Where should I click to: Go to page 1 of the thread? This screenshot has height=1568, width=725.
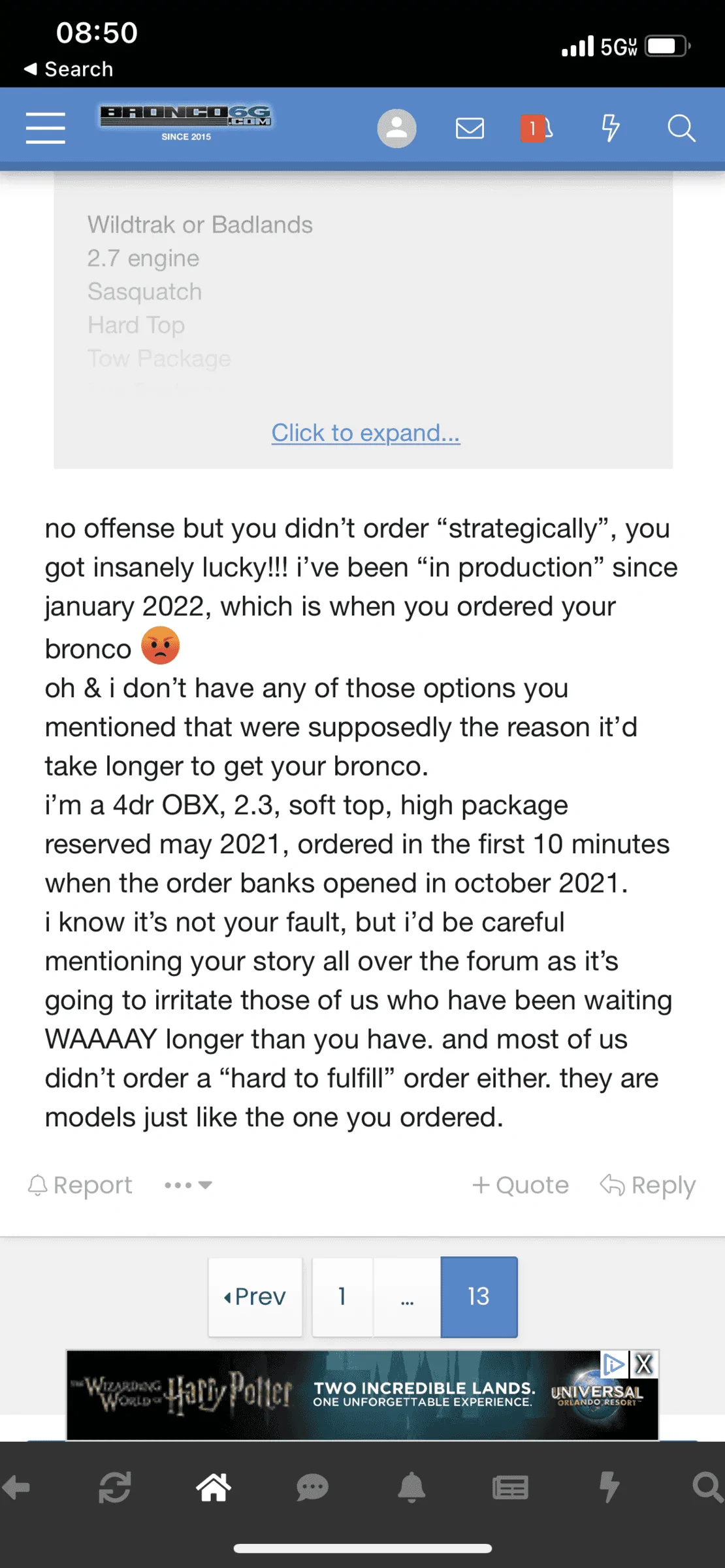[342, 1296]
